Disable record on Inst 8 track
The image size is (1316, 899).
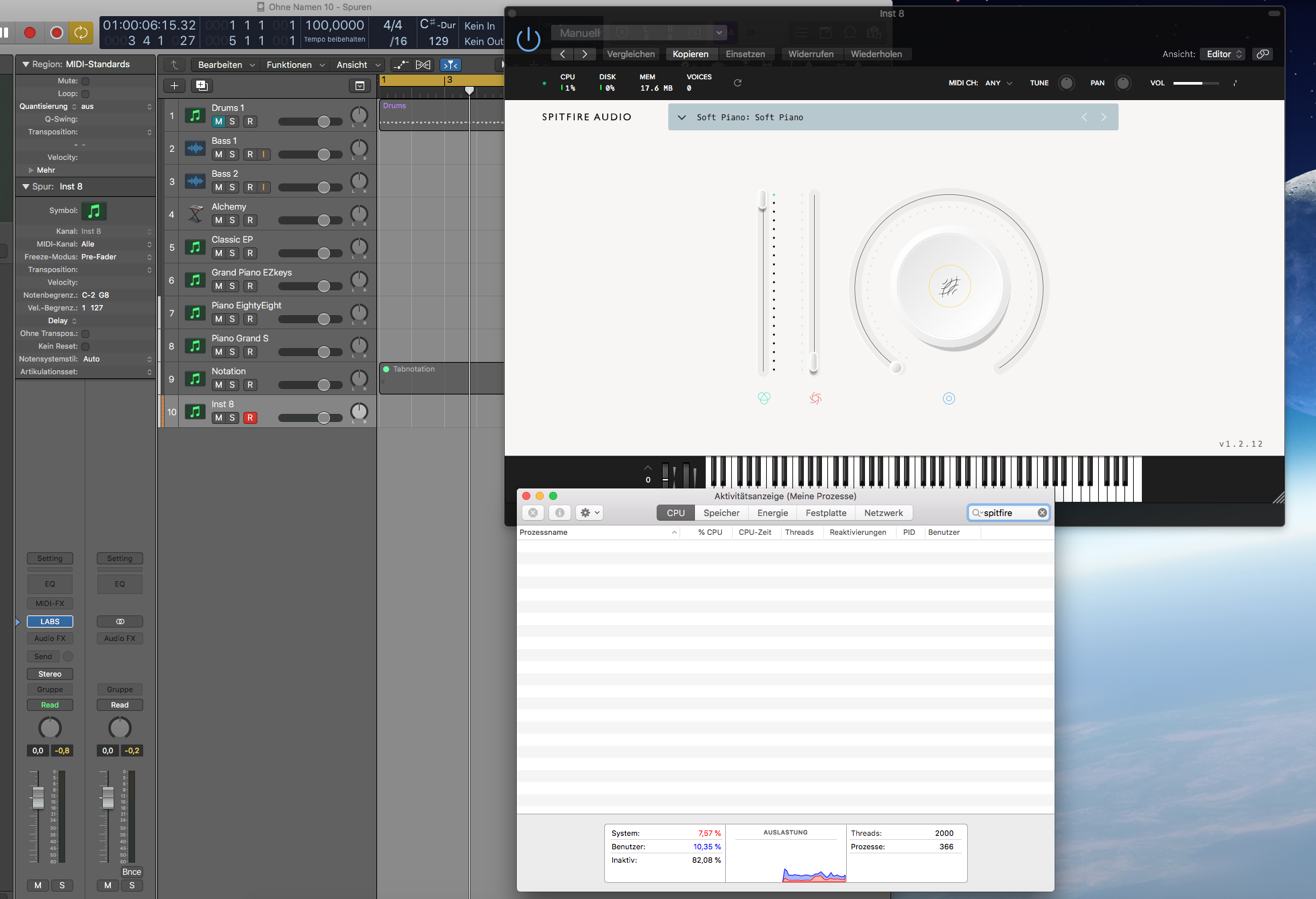250,418
